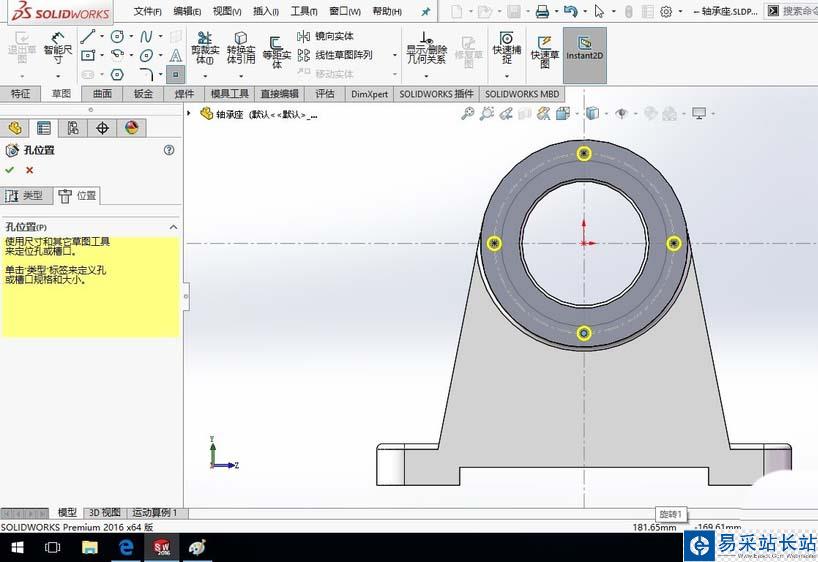Confirm hole position with green checkmark
The height and width of the screenshot is (562, 818).
10,170
